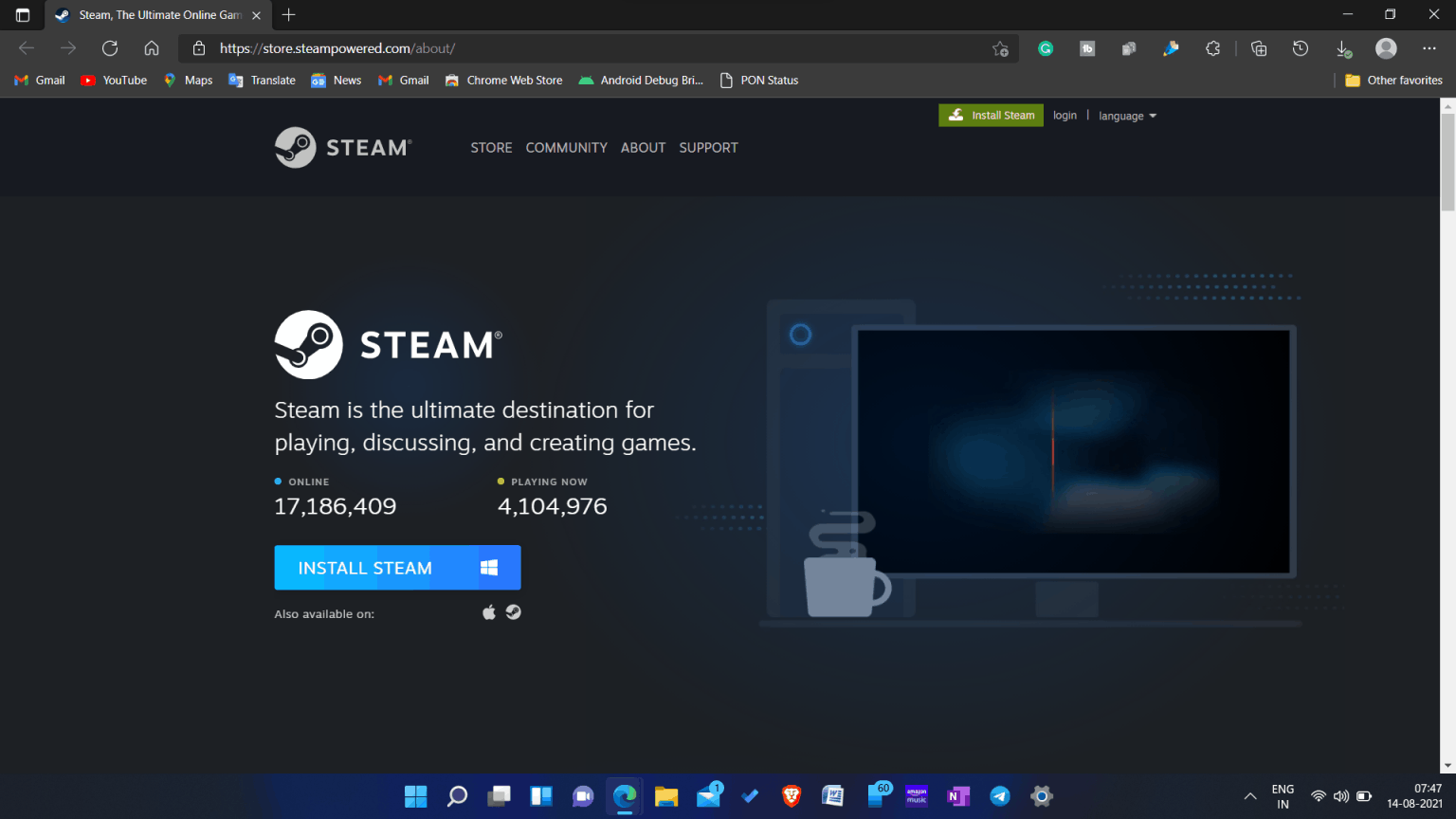Click the Apple macOS download icon
This screenshot has height=819, width=1456.
489,612
